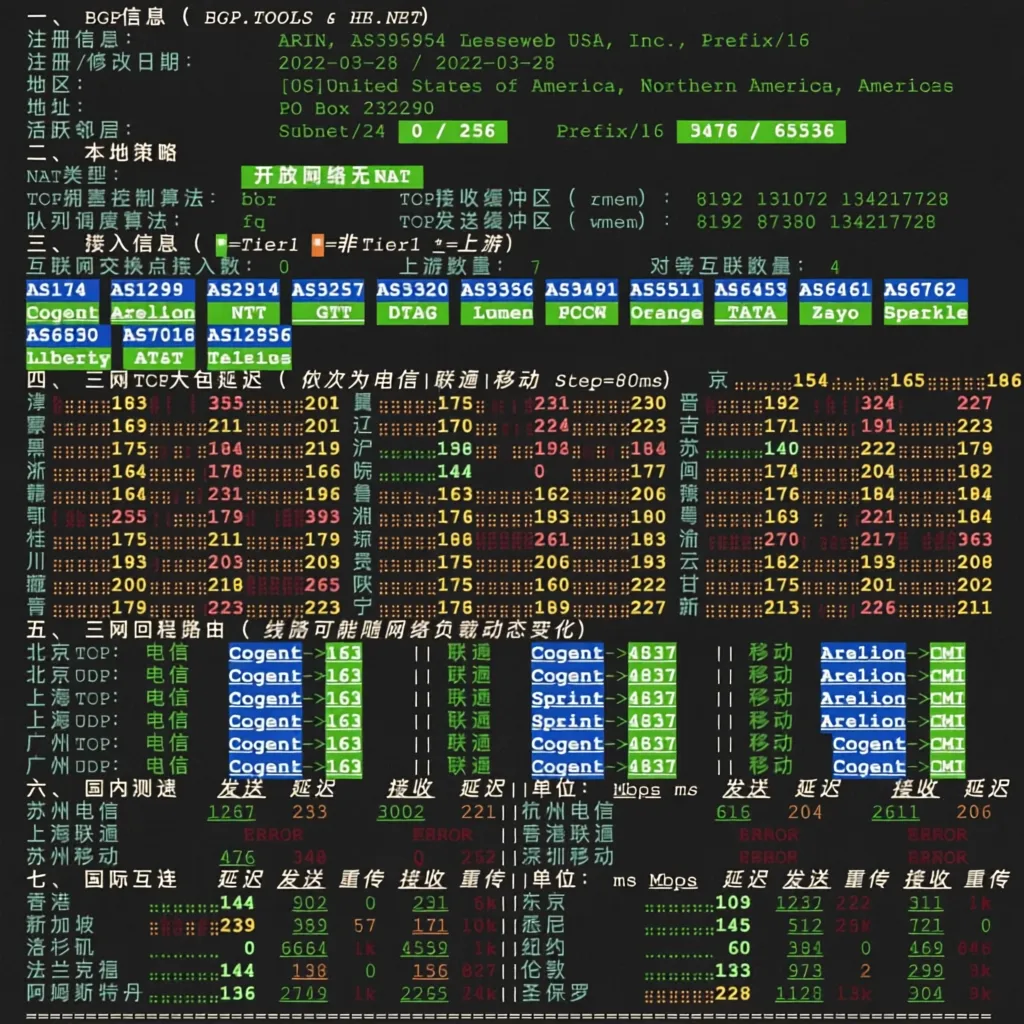Click the wmem buffer values '8192 87380 134217728'
Viewport: 1024px width, 1024px height.
pos(816,222)
